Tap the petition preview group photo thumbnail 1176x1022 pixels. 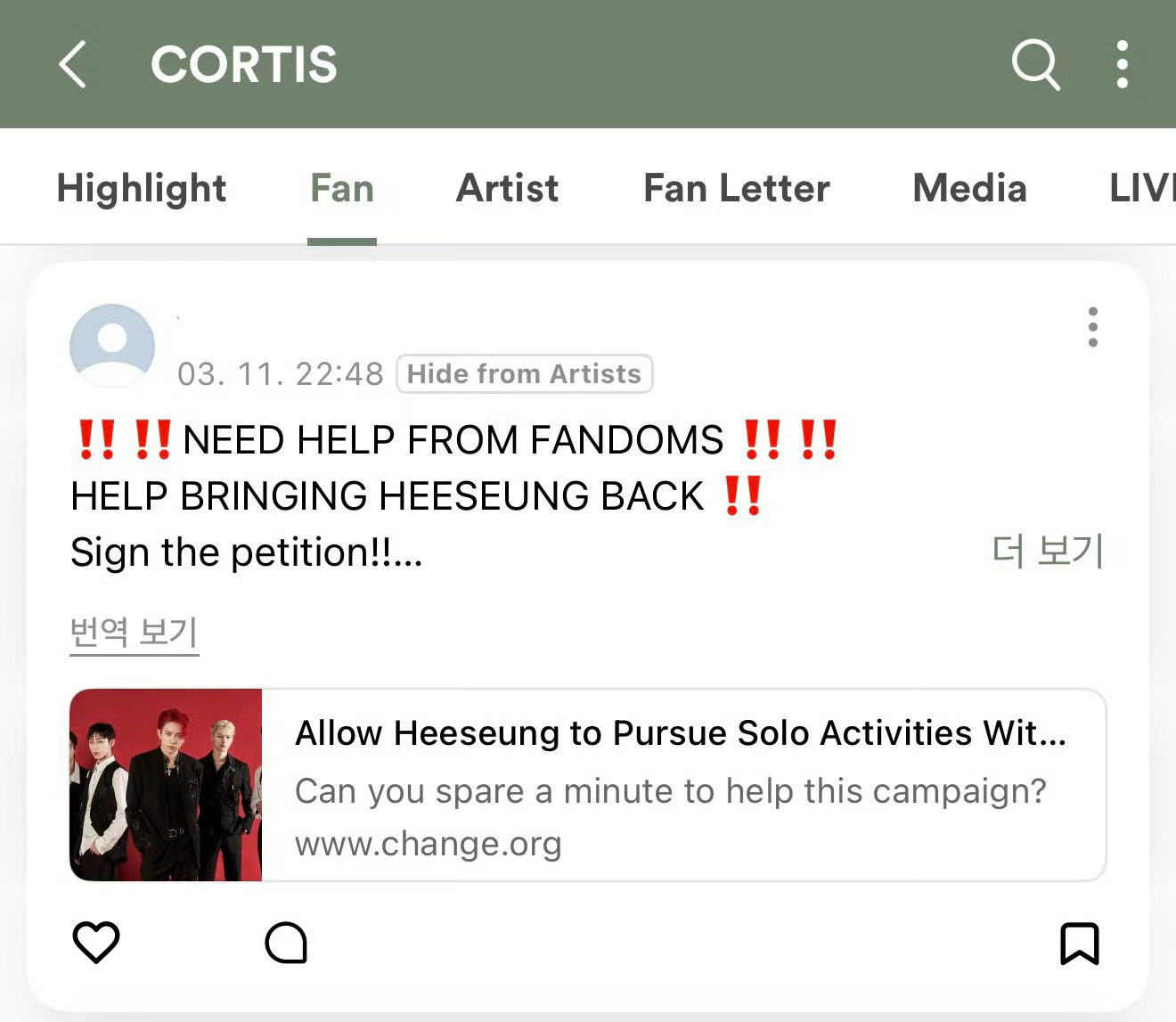pyautogui.click(x=166, y=785)
